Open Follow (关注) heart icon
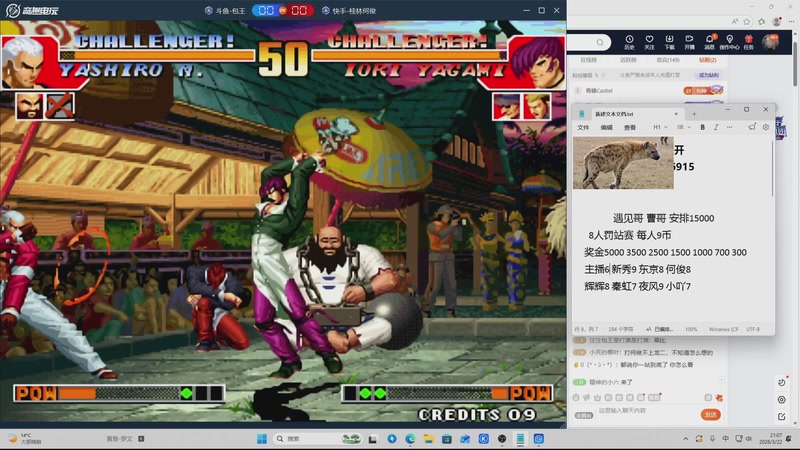Image resolution: width=800 pixels, height=450 pixels. point(649,42)
